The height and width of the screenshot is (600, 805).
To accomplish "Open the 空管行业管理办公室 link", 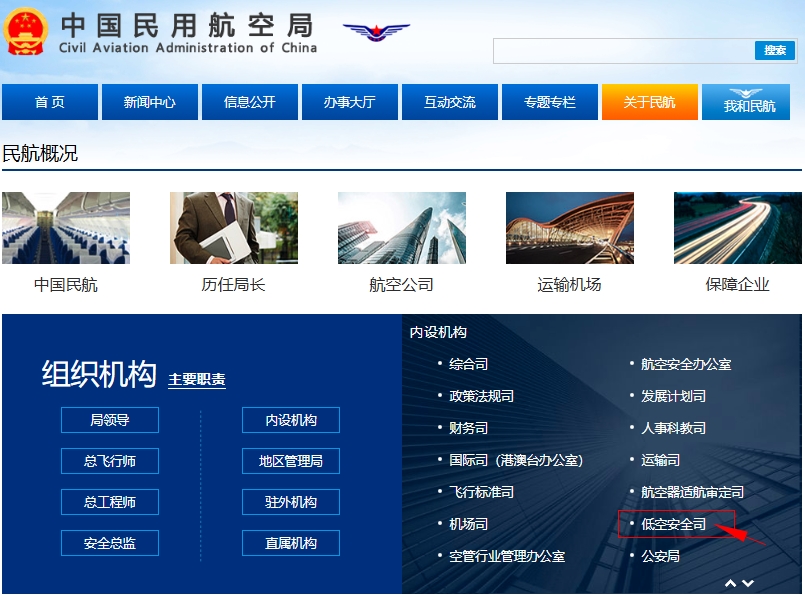I will tap(507, 556).
